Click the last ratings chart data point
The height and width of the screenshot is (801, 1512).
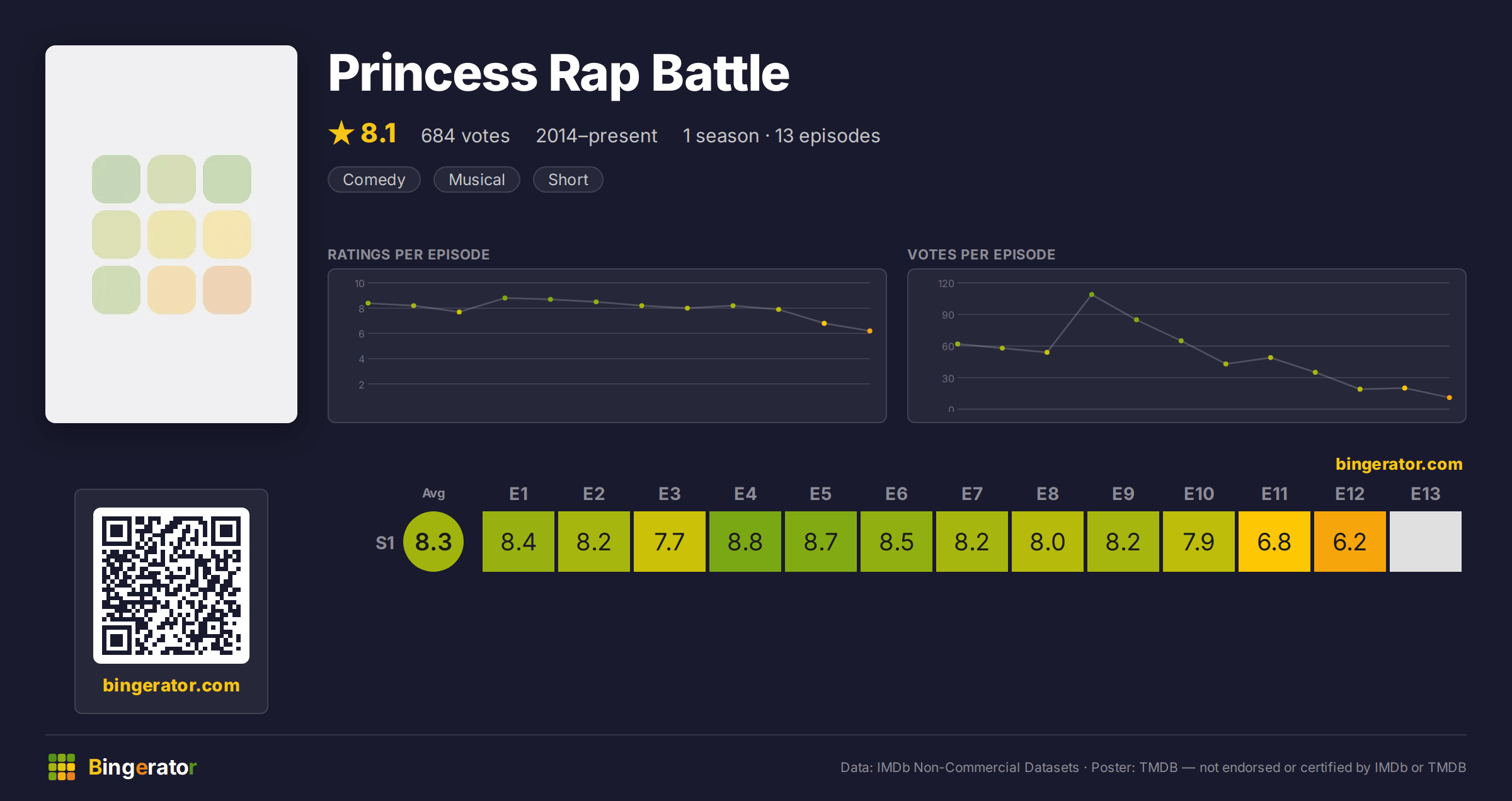point(870,331)
